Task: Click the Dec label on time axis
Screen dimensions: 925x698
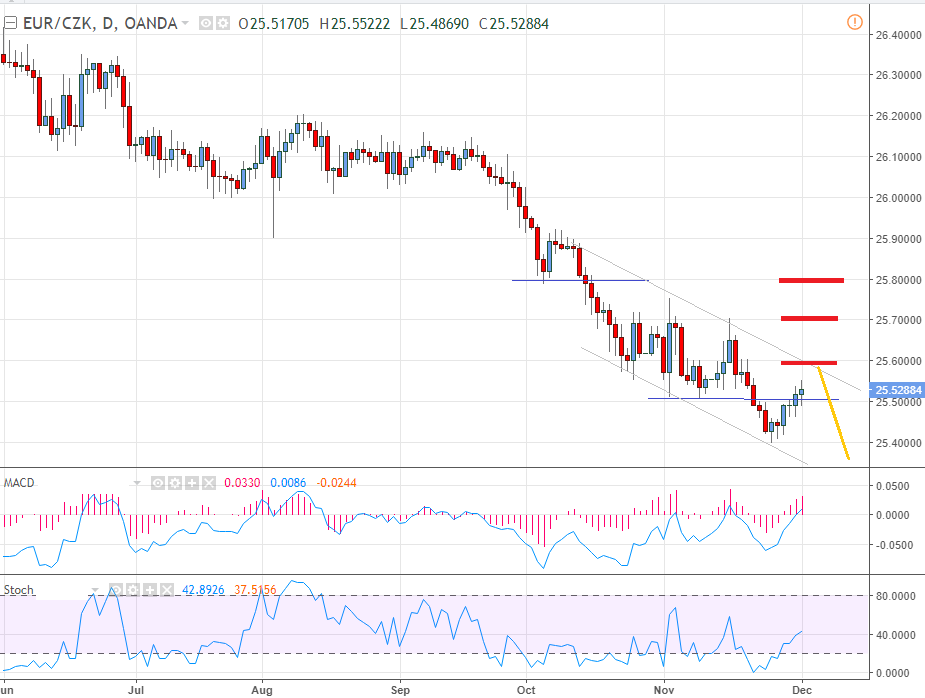Action: pos(802,690)
